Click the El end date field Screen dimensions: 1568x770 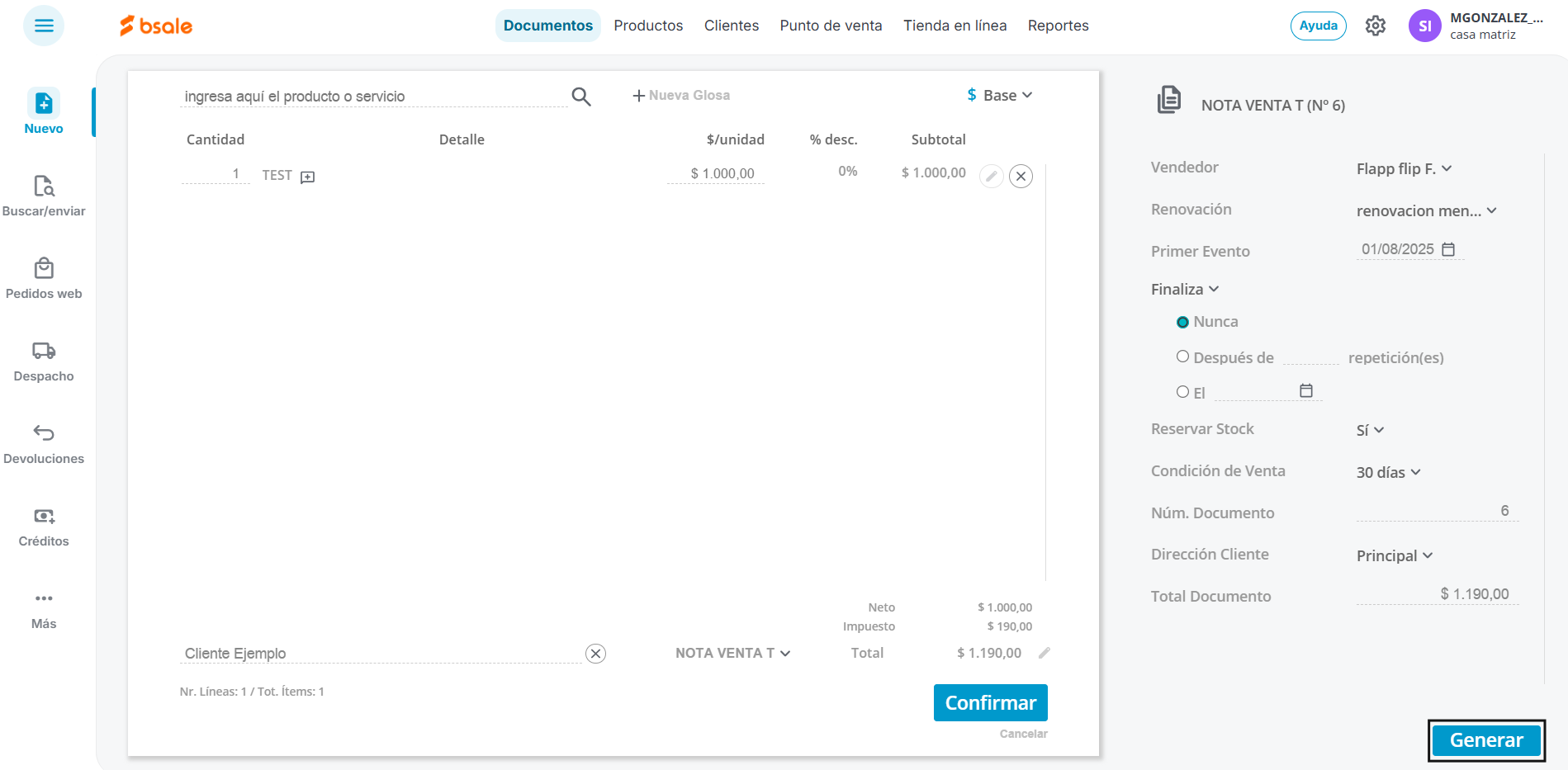click(x=1268, y=391)
